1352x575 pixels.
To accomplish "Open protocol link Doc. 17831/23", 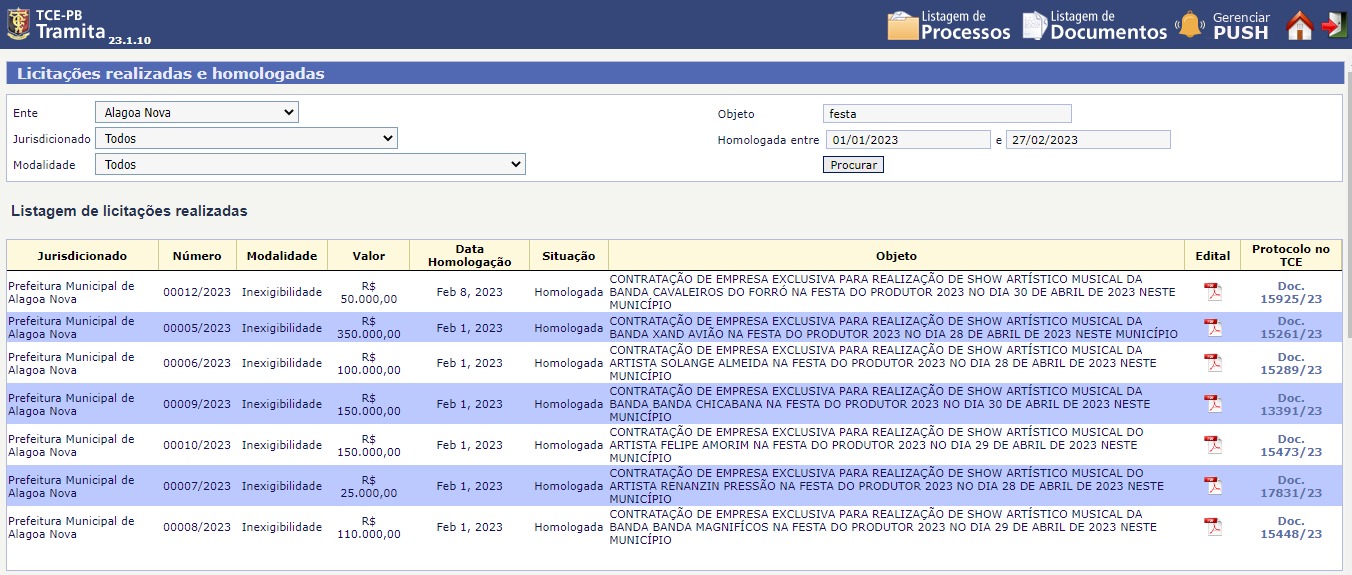I will point(1291,486).
